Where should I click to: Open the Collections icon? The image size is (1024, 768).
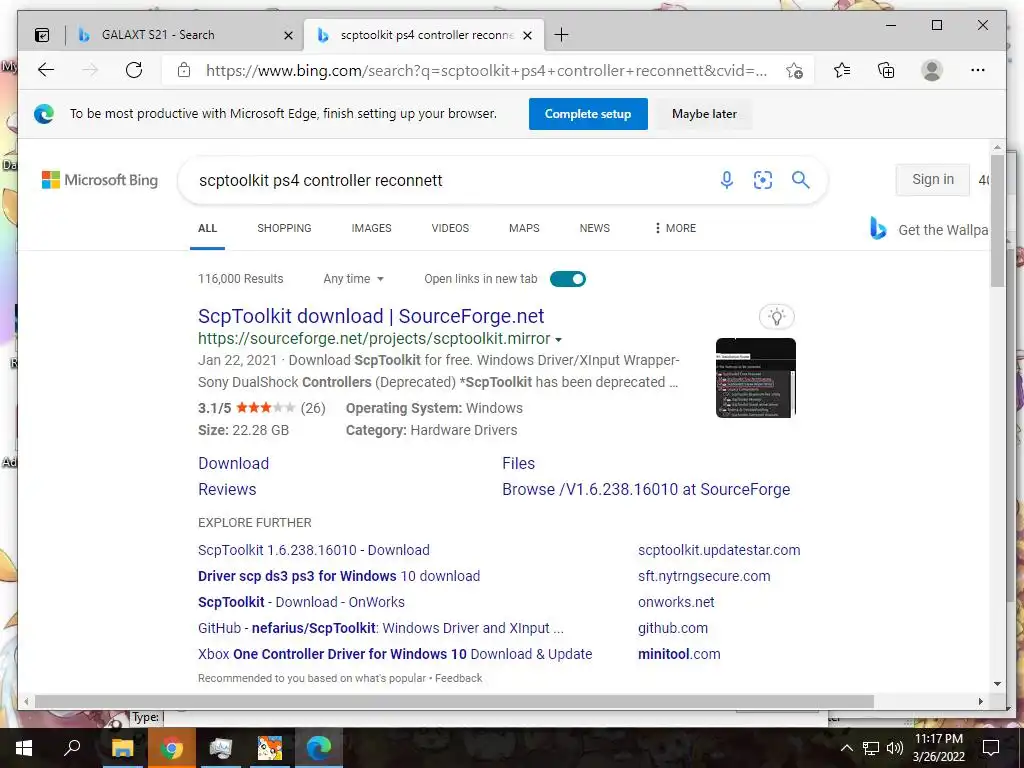(886, 70)
